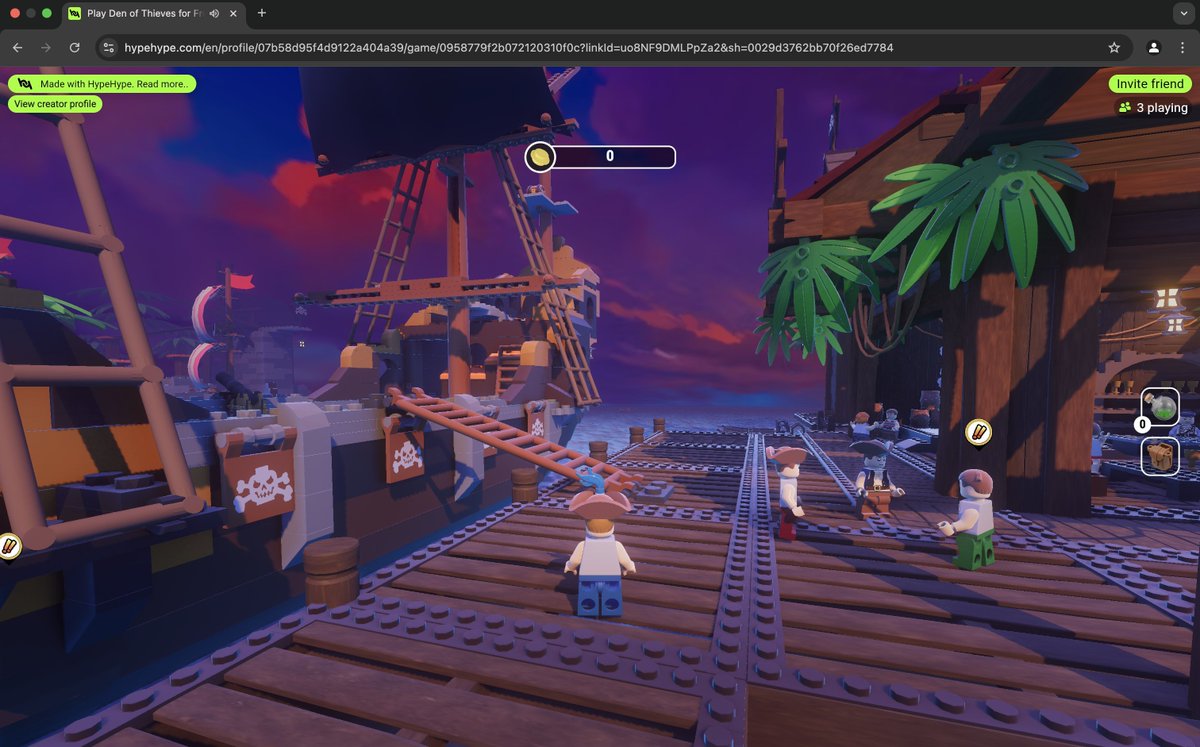
Task: Open the backpack inventory slot
Action: point(1162,456)
